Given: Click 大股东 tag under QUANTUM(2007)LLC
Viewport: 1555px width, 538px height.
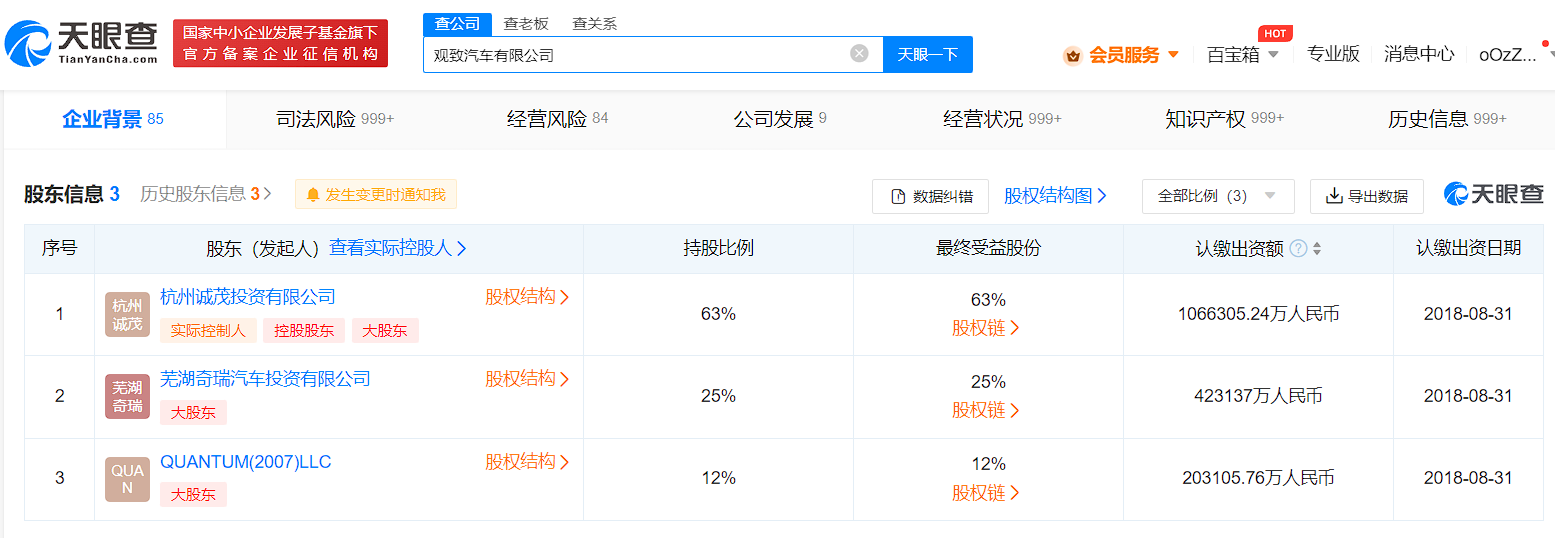Looking at the screenshot, I should pos(193,494).
